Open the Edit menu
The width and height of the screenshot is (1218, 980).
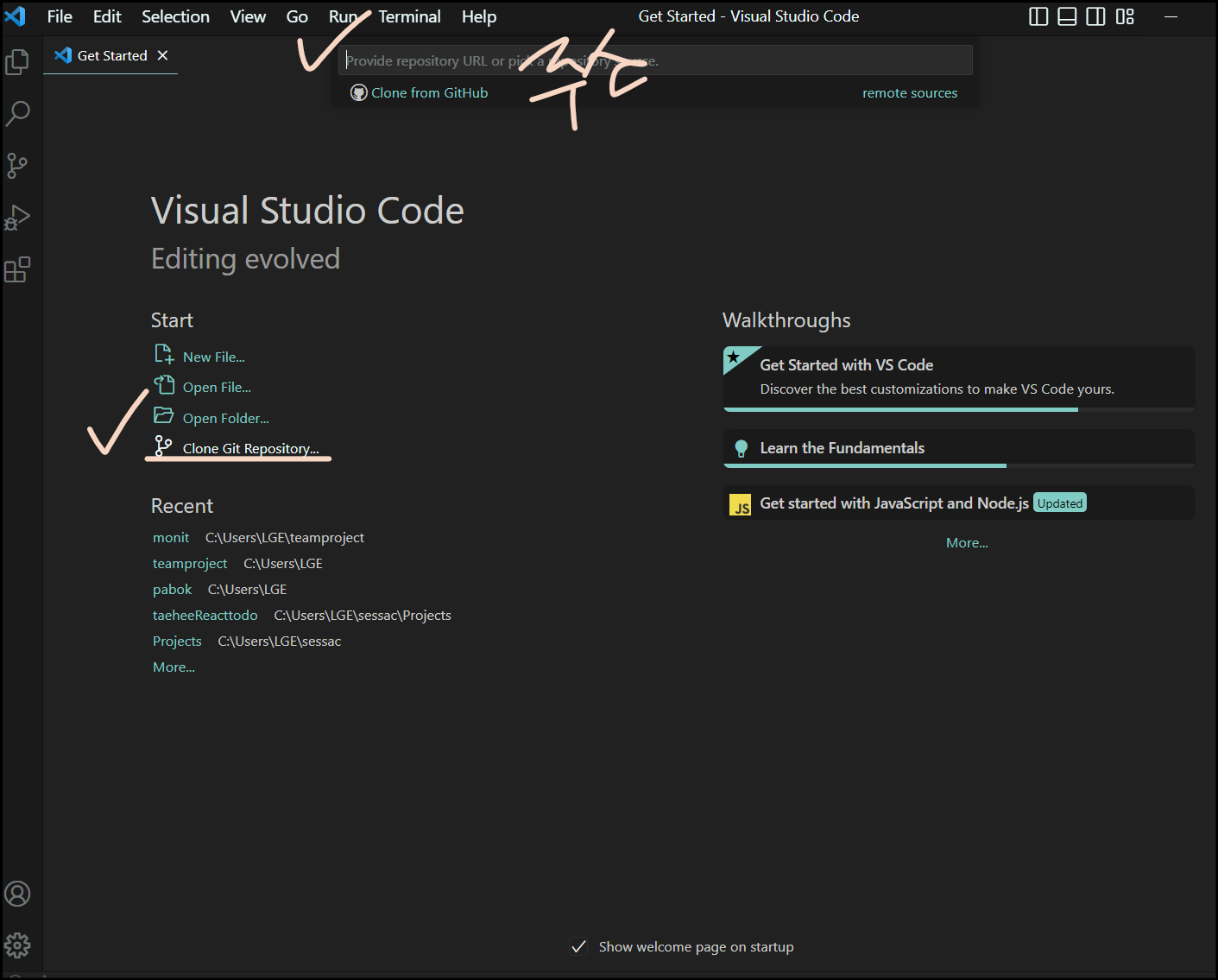point(107,16)
